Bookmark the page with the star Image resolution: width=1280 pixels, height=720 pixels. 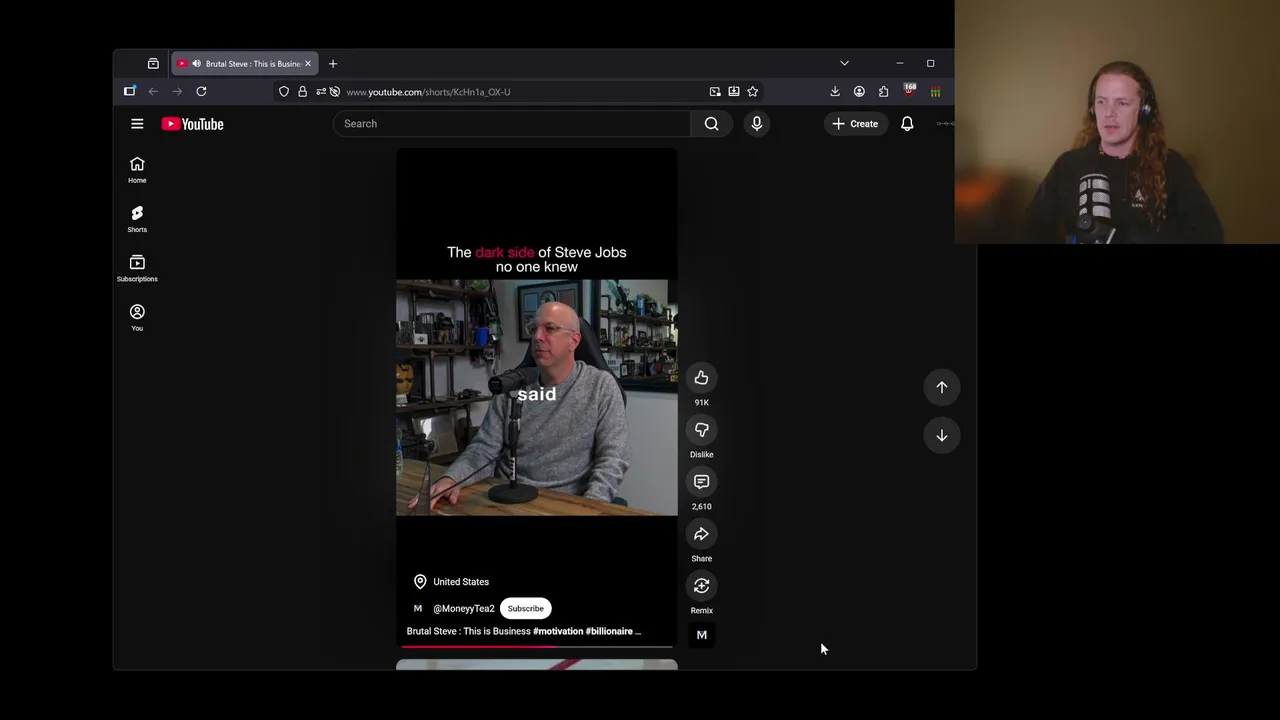pyautogui.click(x=753, y=92)
